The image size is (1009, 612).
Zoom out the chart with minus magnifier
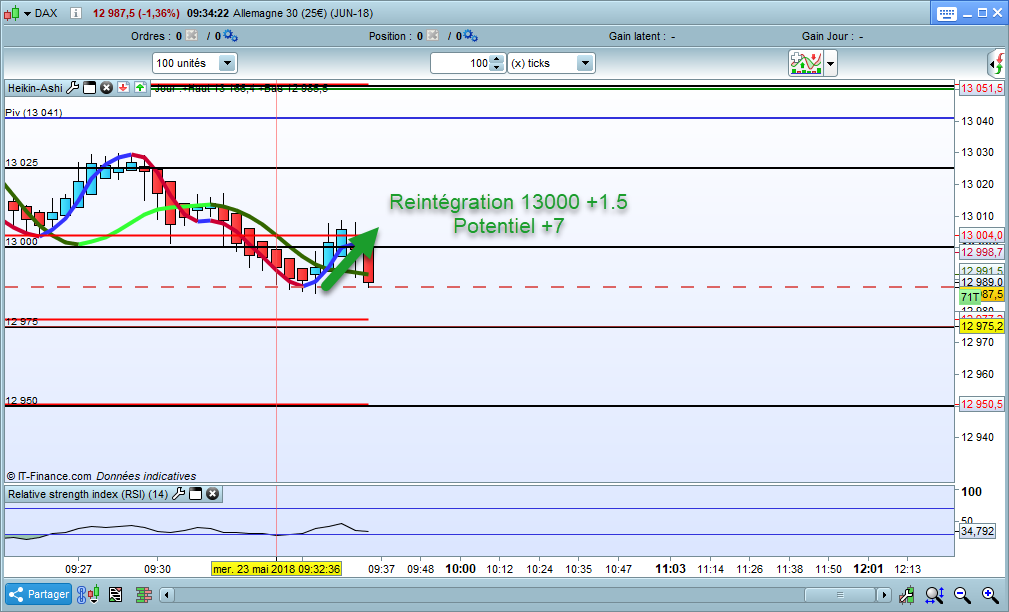(963, 595)
